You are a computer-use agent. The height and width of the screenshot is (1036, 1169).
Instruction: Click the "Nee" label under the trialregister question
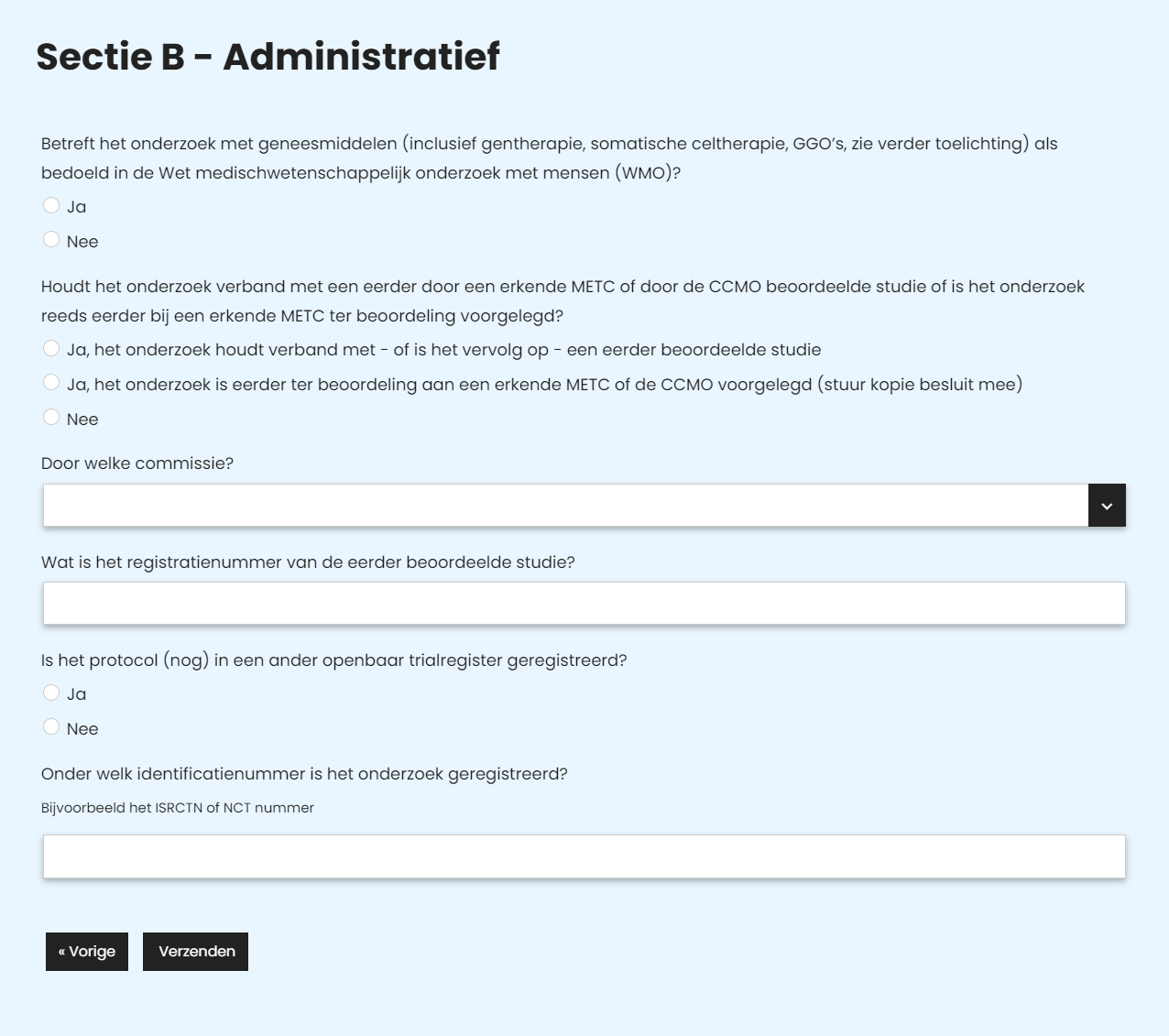point(82,727)
